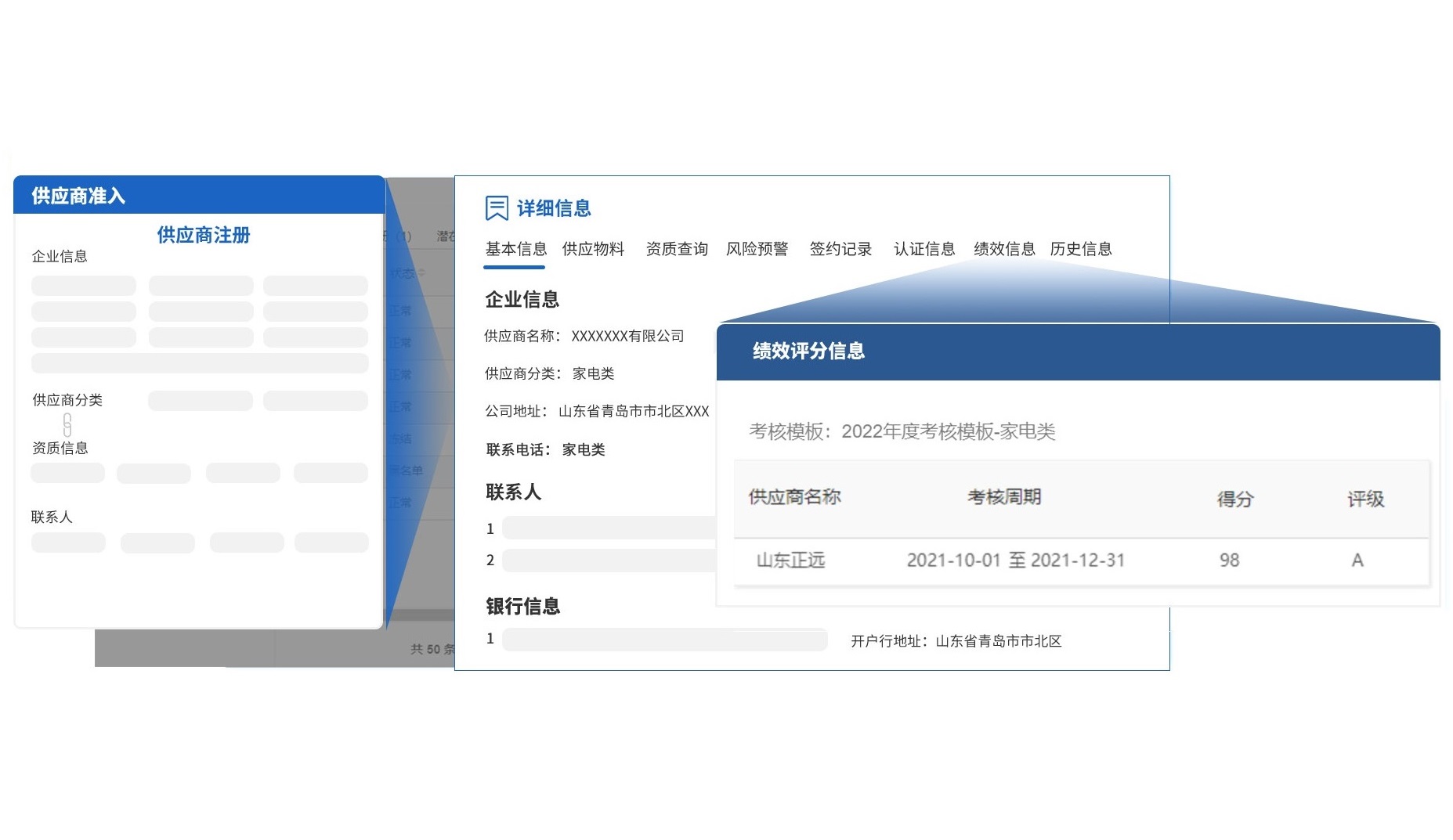Click the first 联系人 entry field
This screenshot has width=1453, height=840.
coord(609,528)
